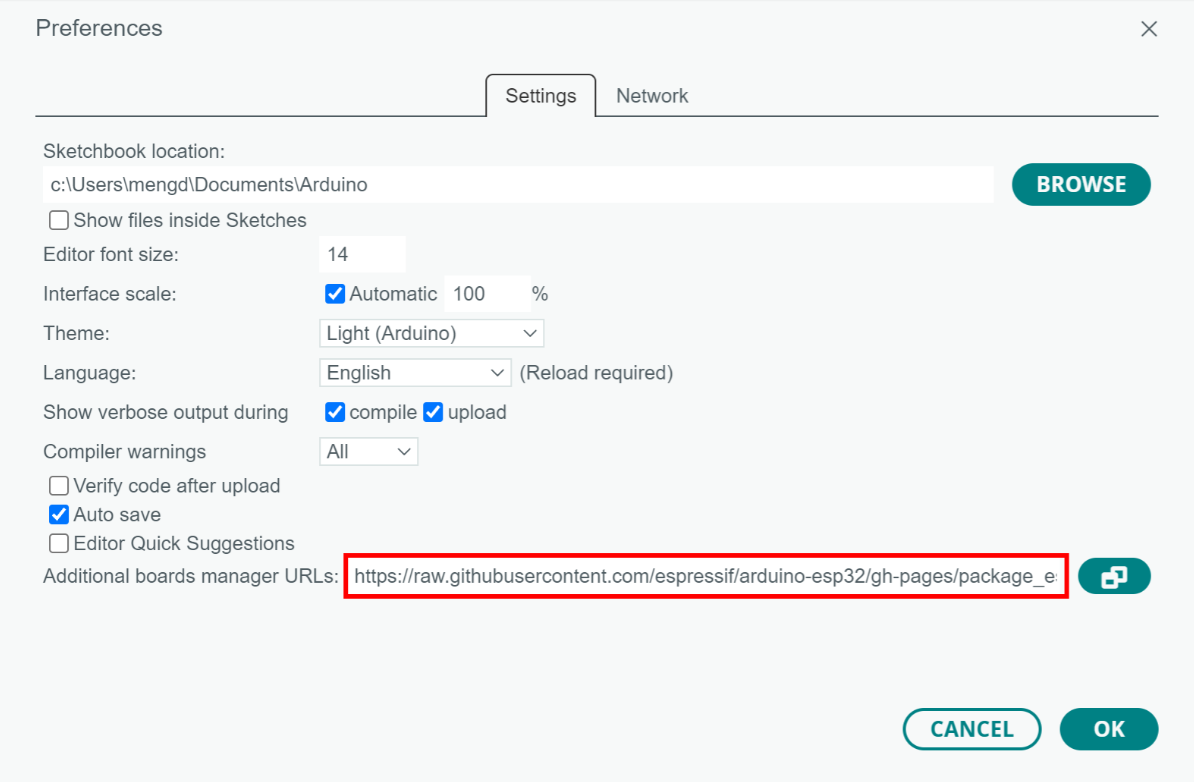Image resolution: width=1194 pixels, height=782 pixels.
Task: Enable Editor Quick Suggestions option
Action: tap(59, 544)
